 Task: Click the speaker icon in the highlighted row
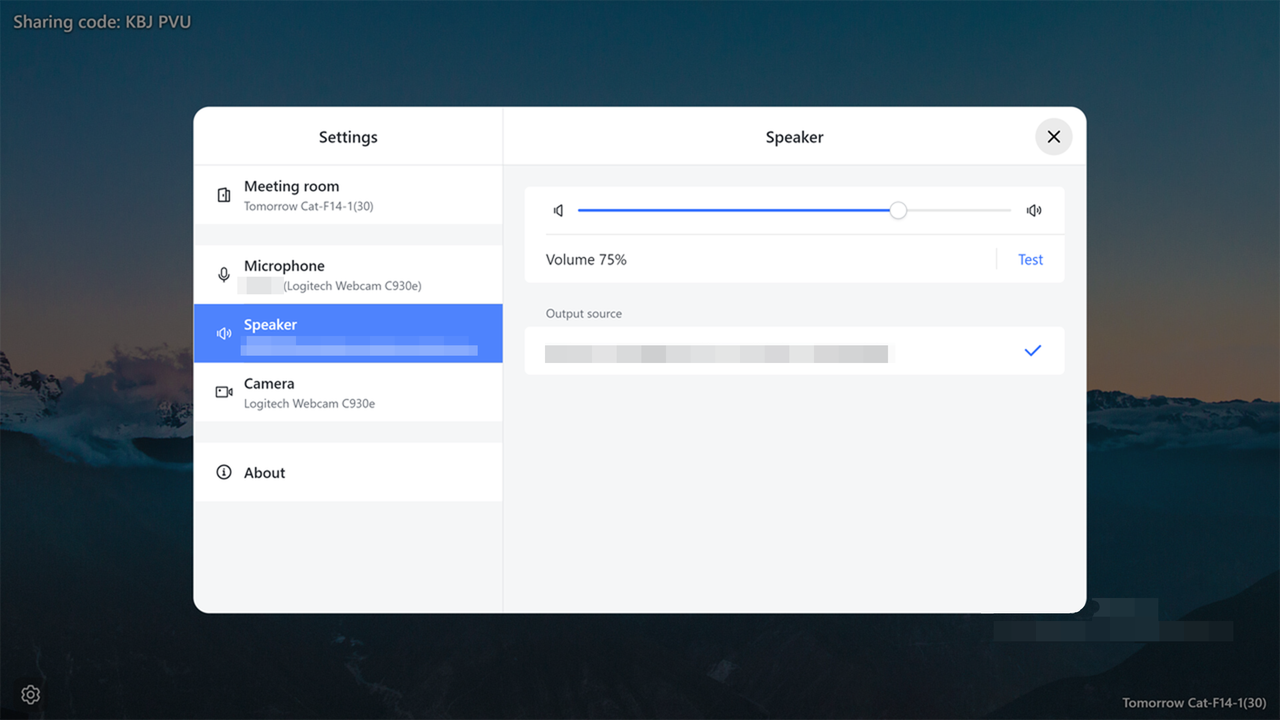[224, 333]
